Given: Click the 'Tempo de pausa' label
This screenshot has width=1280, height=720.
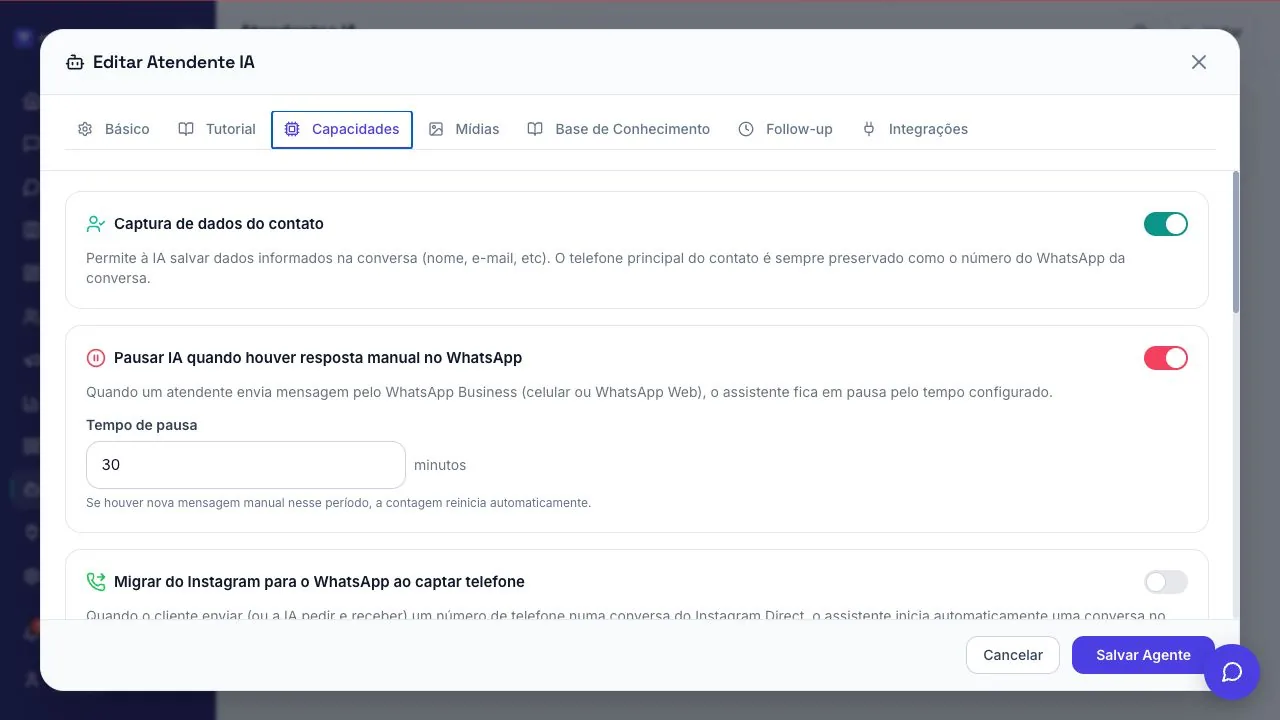Looking at the screenshot, I should click(142, 425).
